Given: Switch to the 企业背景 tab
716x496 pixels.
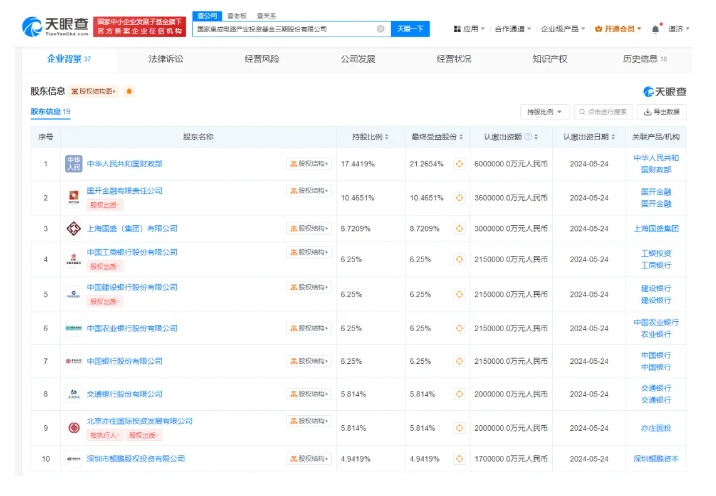Looking at the screenshot, I should point(69,59).
